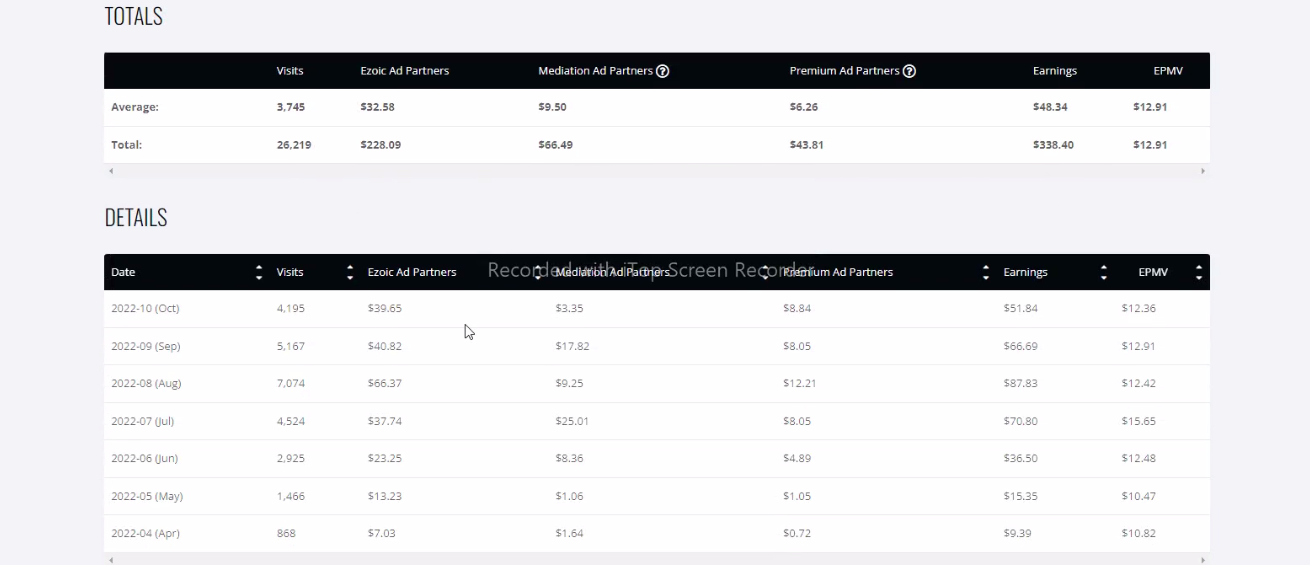1310x565 pixels.
Task: Click the $70.80 earnings value
Action: click(1021, 421)
